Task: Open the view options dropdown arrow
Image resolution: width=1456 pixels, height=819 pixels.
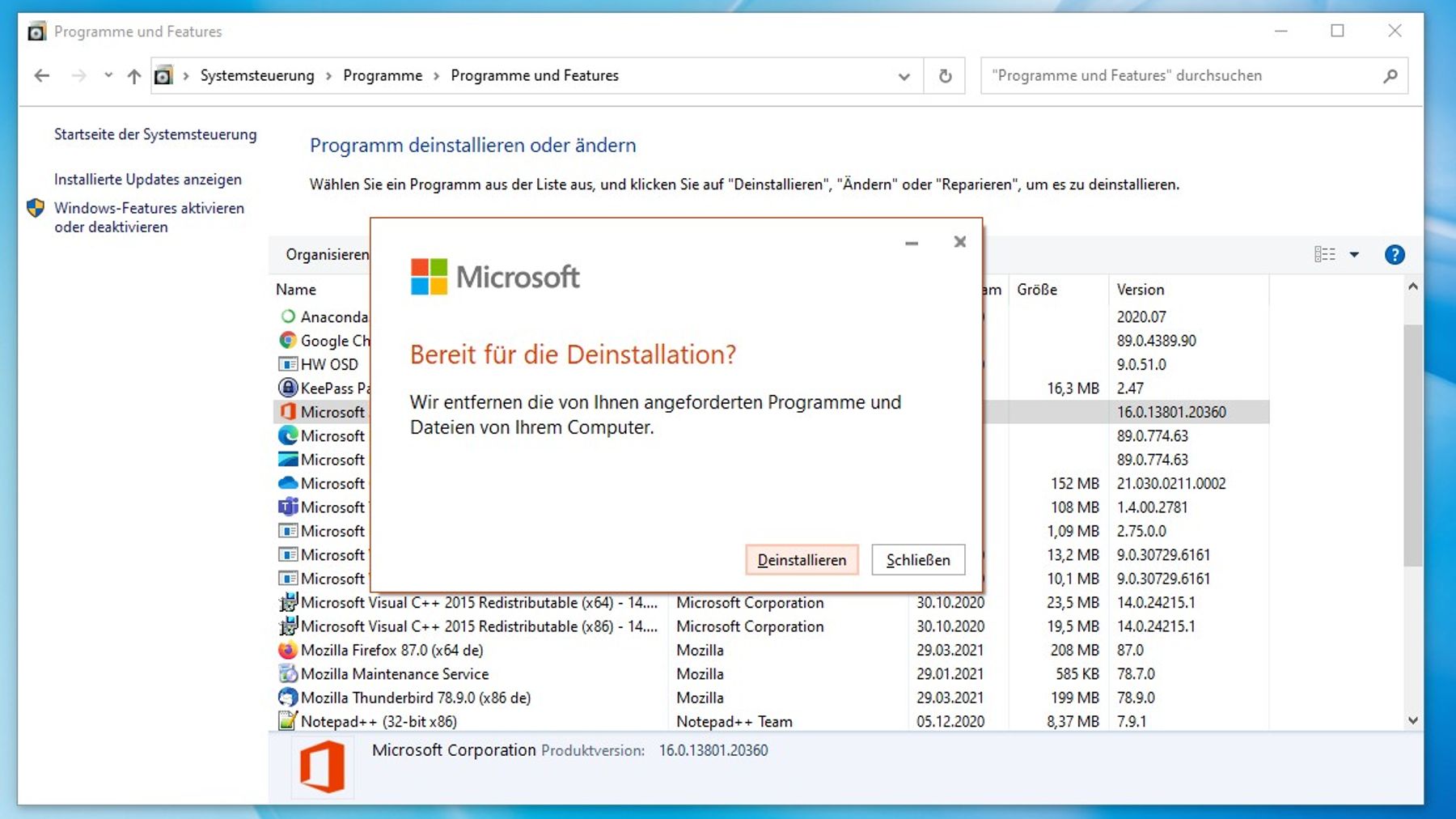Action: click(1354, 255)
